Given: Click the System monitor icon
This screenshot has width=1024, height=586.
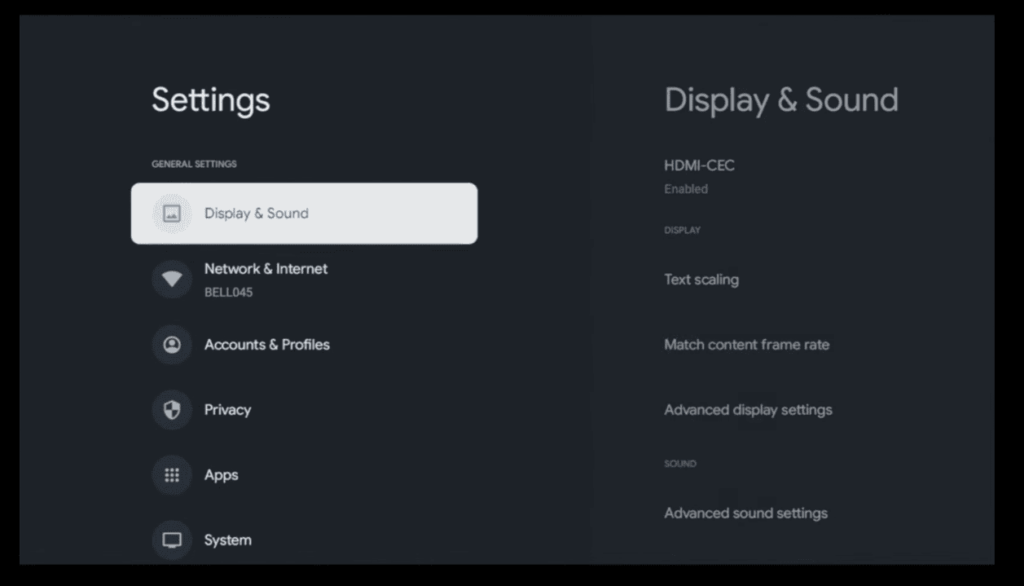Looking at the screenshot, I should (172, 540).
